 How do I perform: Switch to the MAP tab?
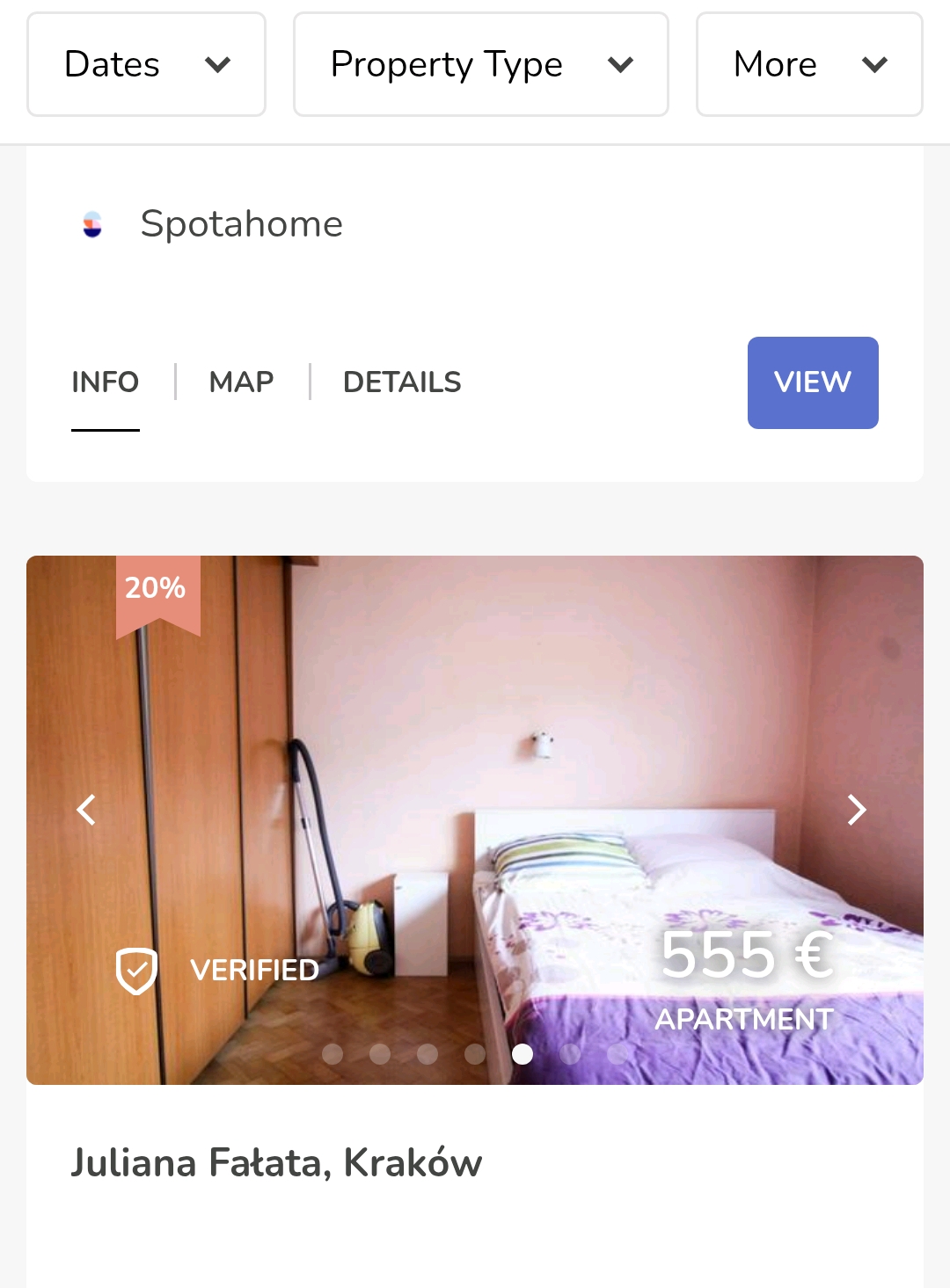241,382
